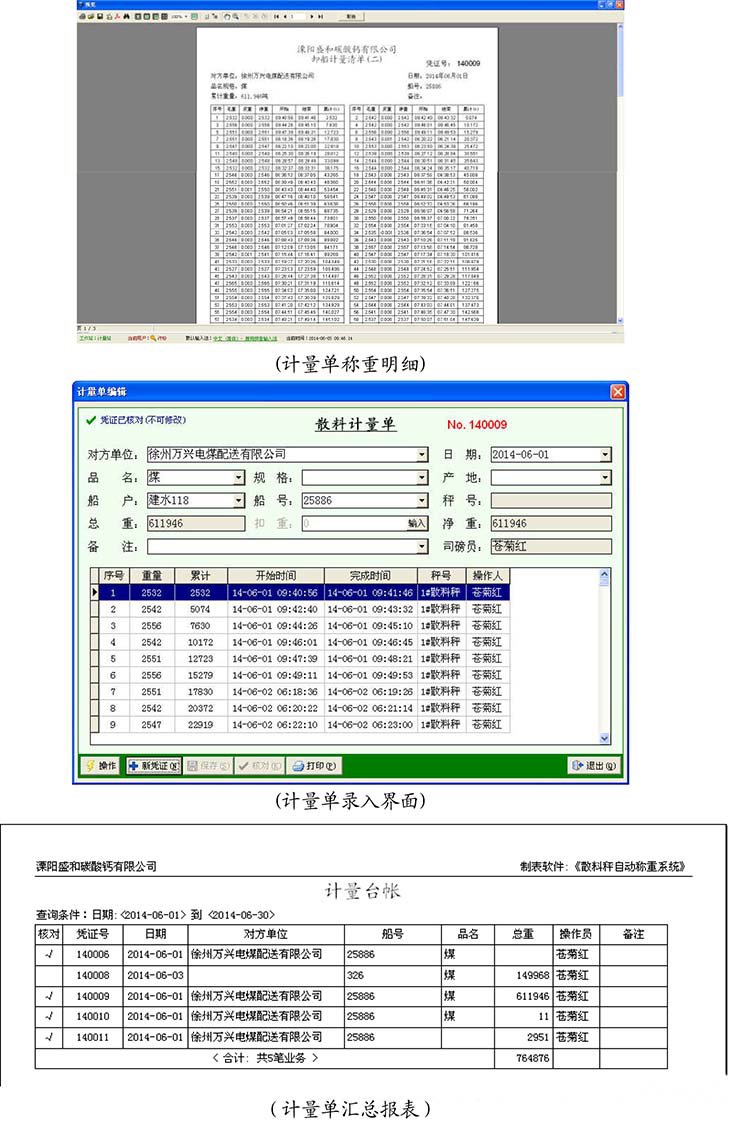Click the 输入 button beside 扣重
Image resolution: width=750 pixels, height=1125 pixels.
pos(417,524)
